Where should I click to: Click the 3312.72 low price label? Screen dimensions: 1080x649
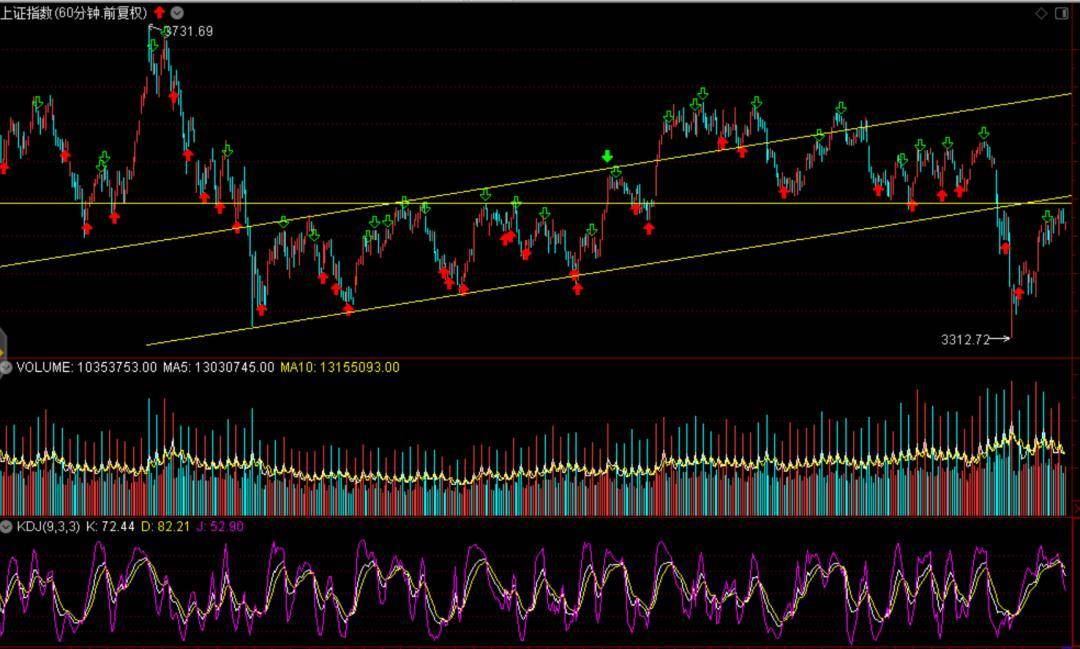point(964,339)
